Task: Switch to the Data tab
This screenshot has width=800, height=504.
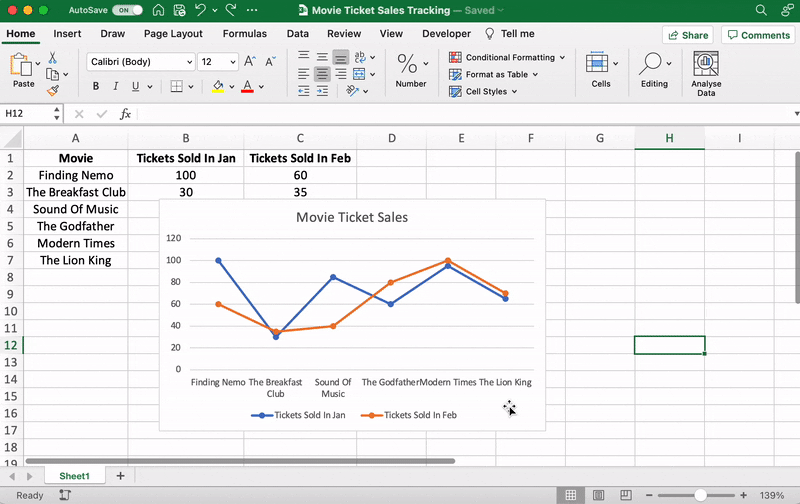Action: pos(297,34)
